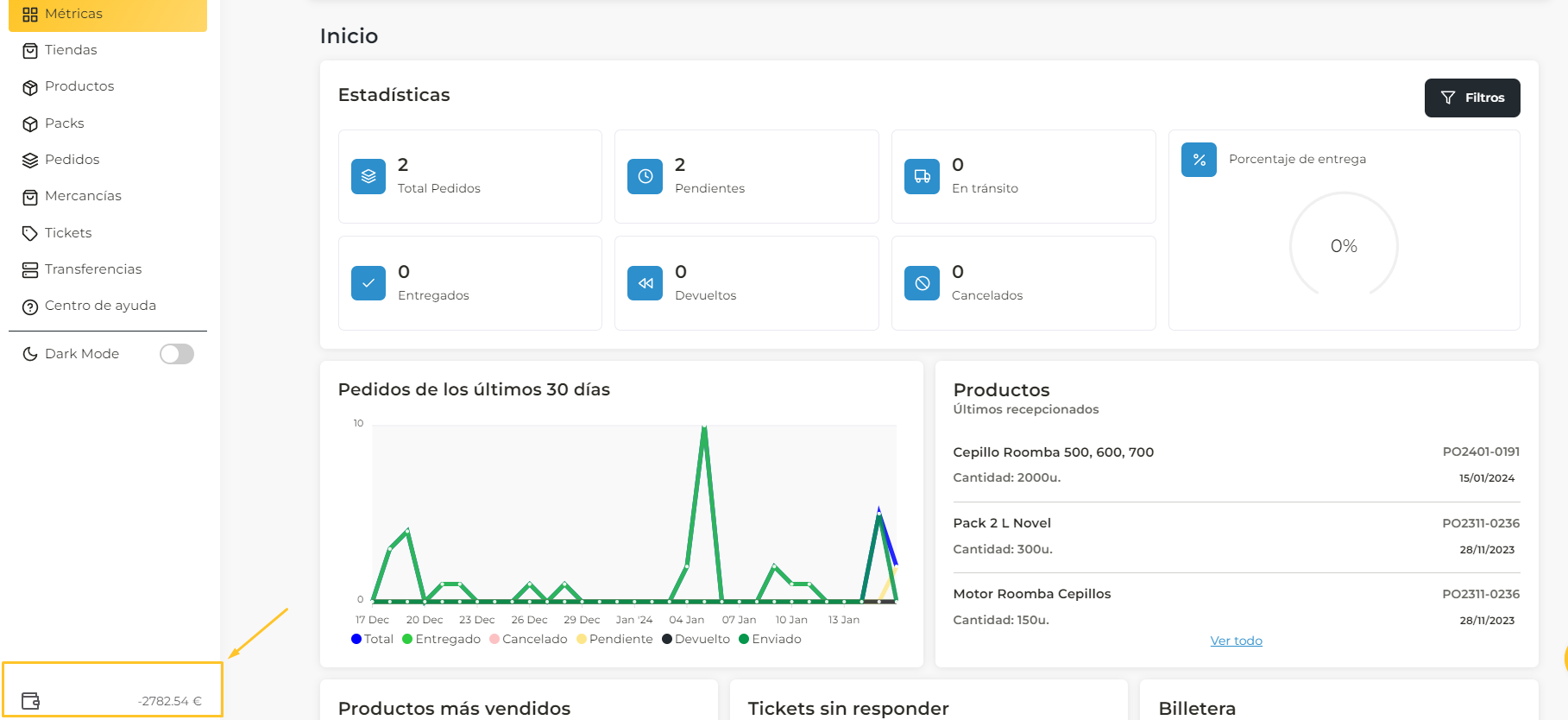This screenshot has height=720, width=1568.
Task: Click the Devueltos rewind icon
Action: pos(645,283)
